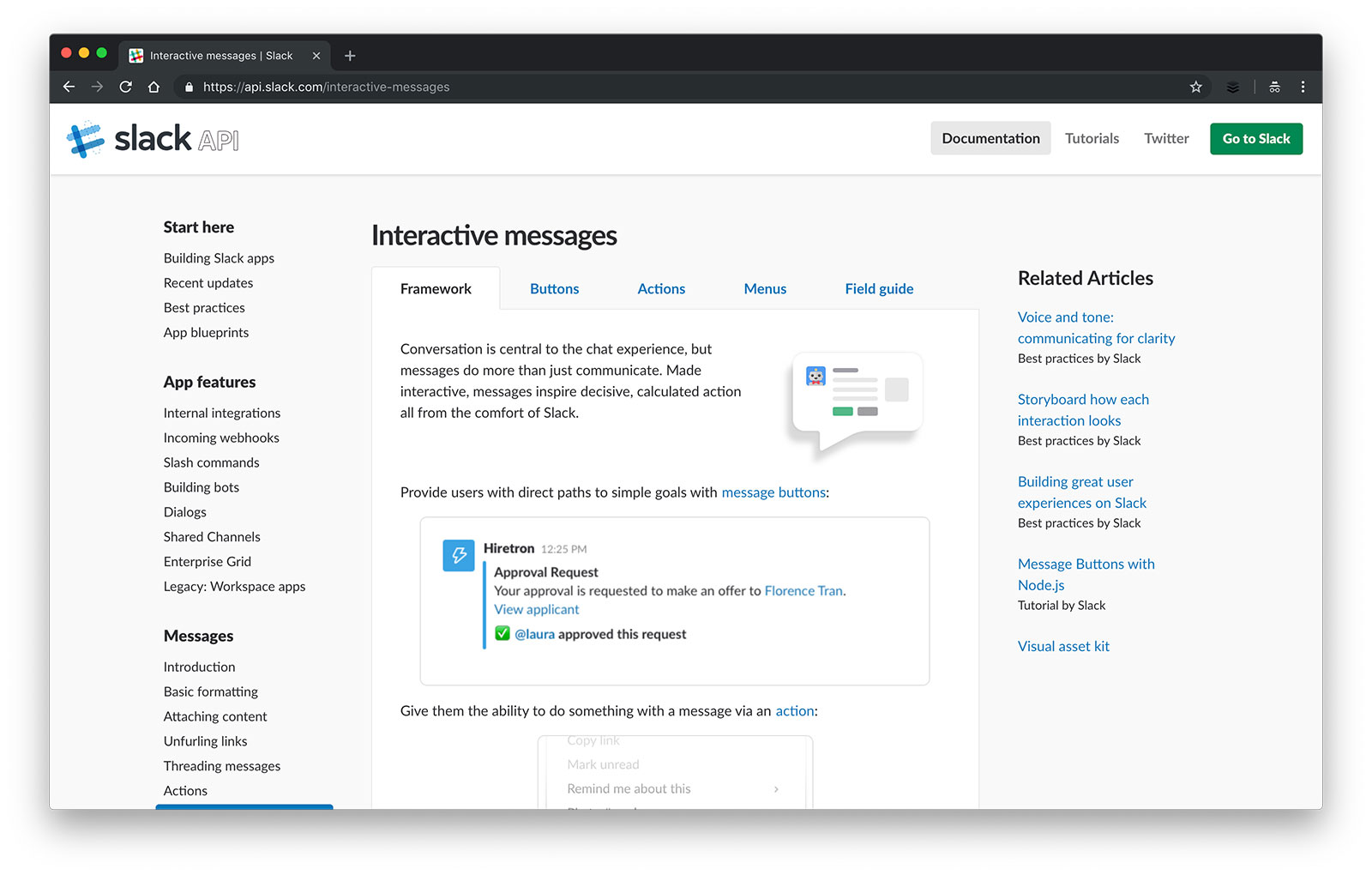Open Shared Channels sidebar link
The height and width of the screenshot is (875, 1372).
point(212,537)
